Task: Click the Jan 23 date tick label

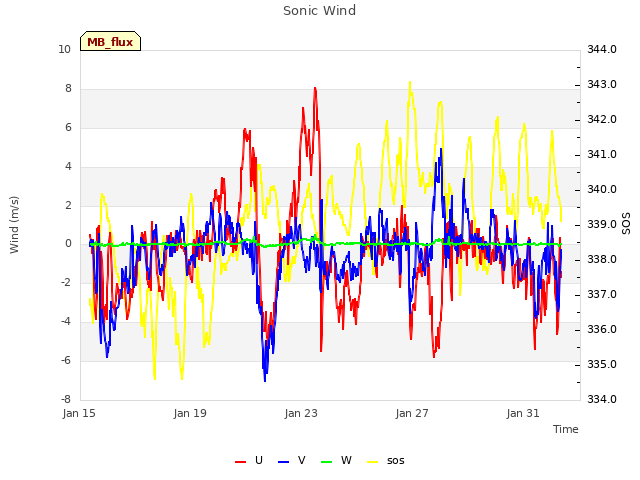Action: pyautogui.click(x=301, y=413)
